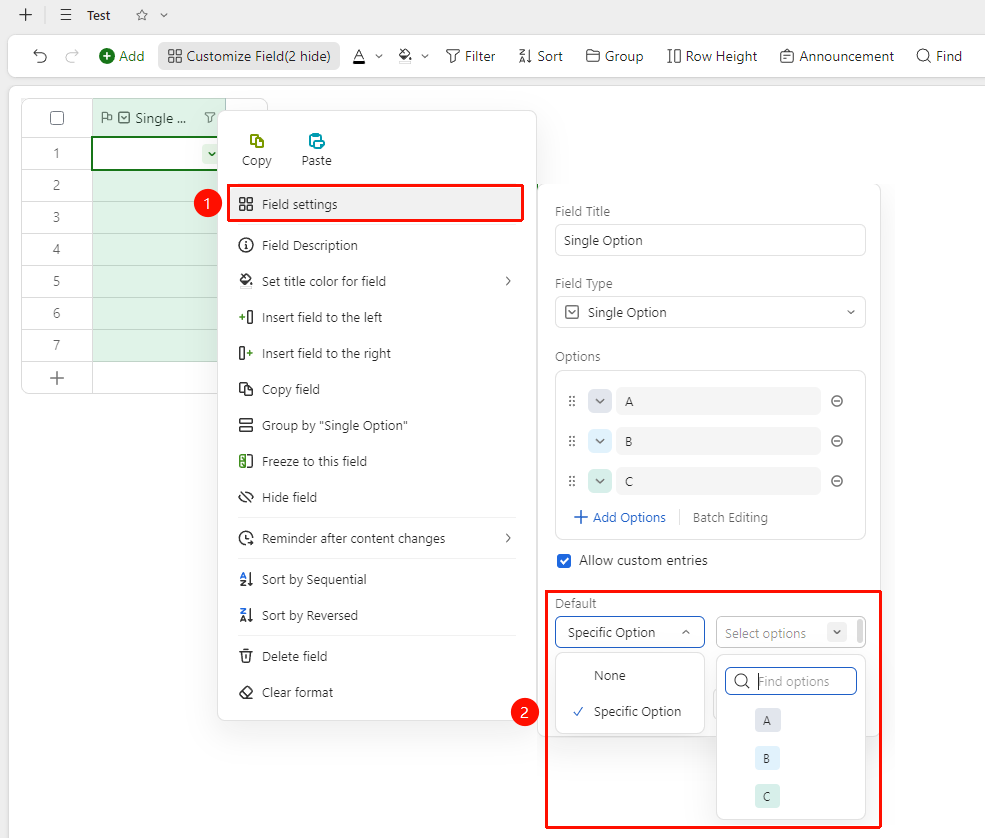Click Add Options link
This screenshot has height=838, width=985.
(x=620, y=518)
